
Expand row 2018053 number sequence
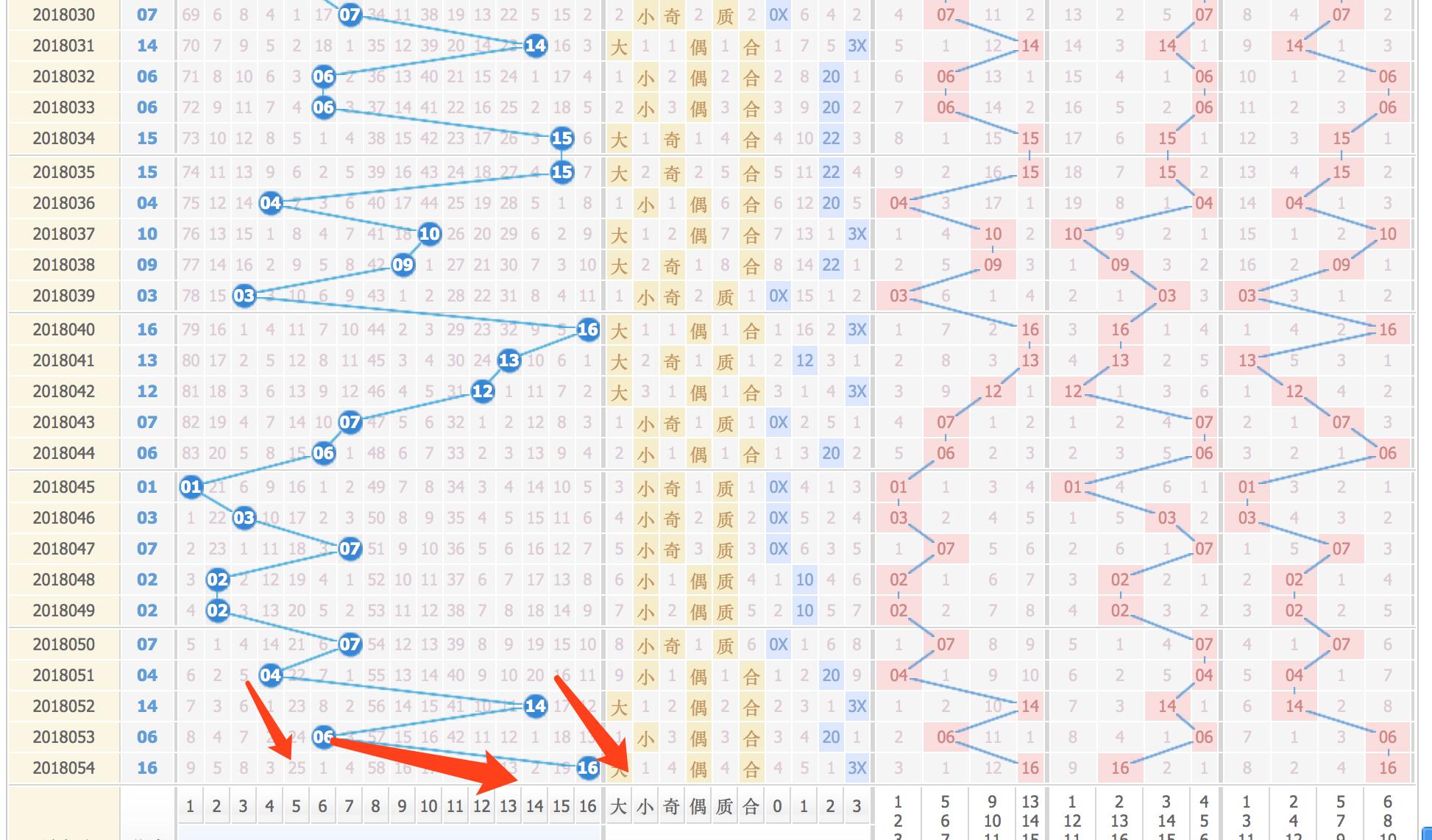point(65,737)
